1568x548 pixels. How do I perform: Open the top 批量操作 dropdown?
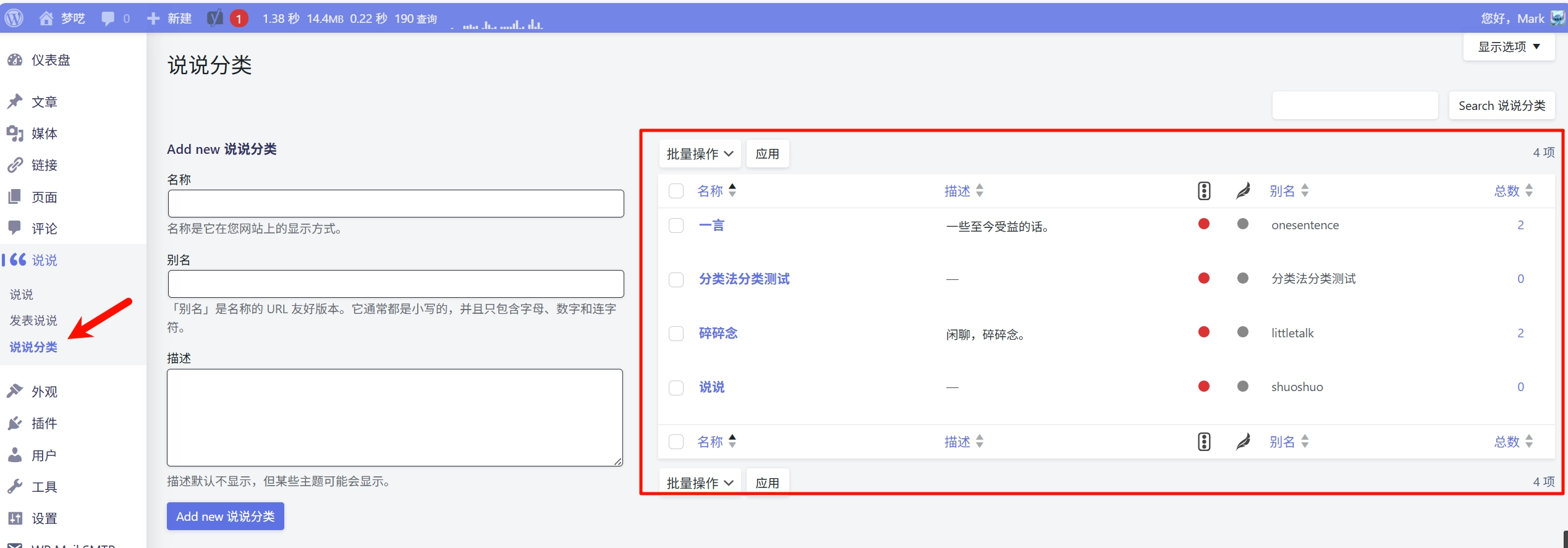point(700,154)
